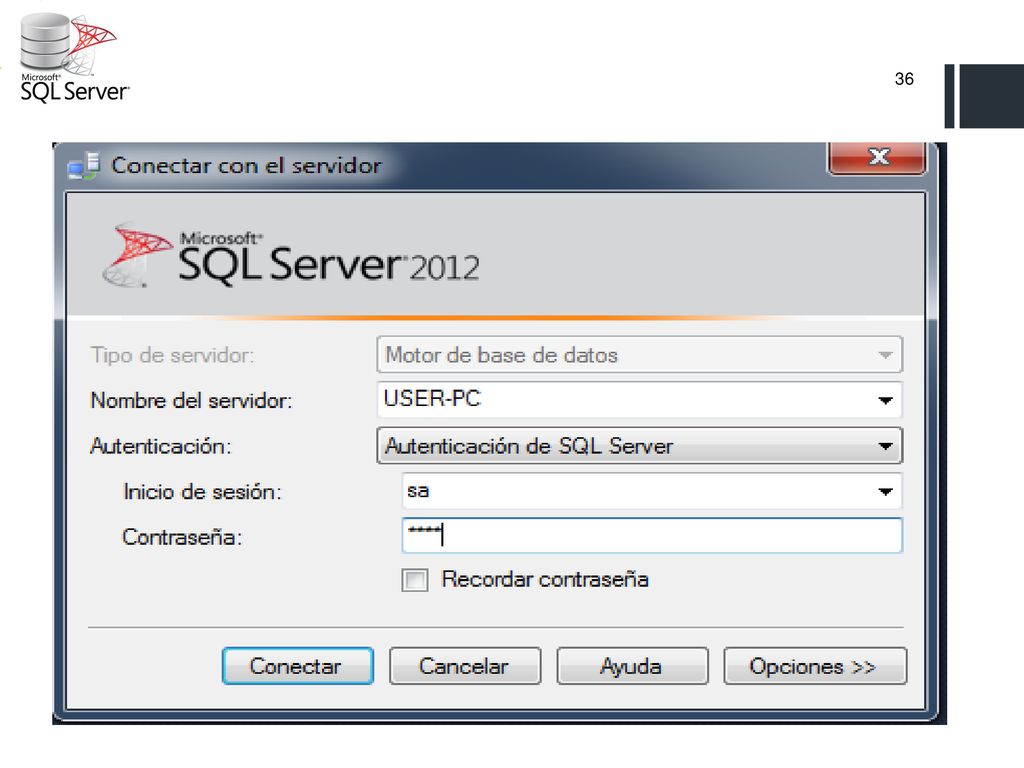Open Inicio de sesión dropdown arrow

point(885,491)
